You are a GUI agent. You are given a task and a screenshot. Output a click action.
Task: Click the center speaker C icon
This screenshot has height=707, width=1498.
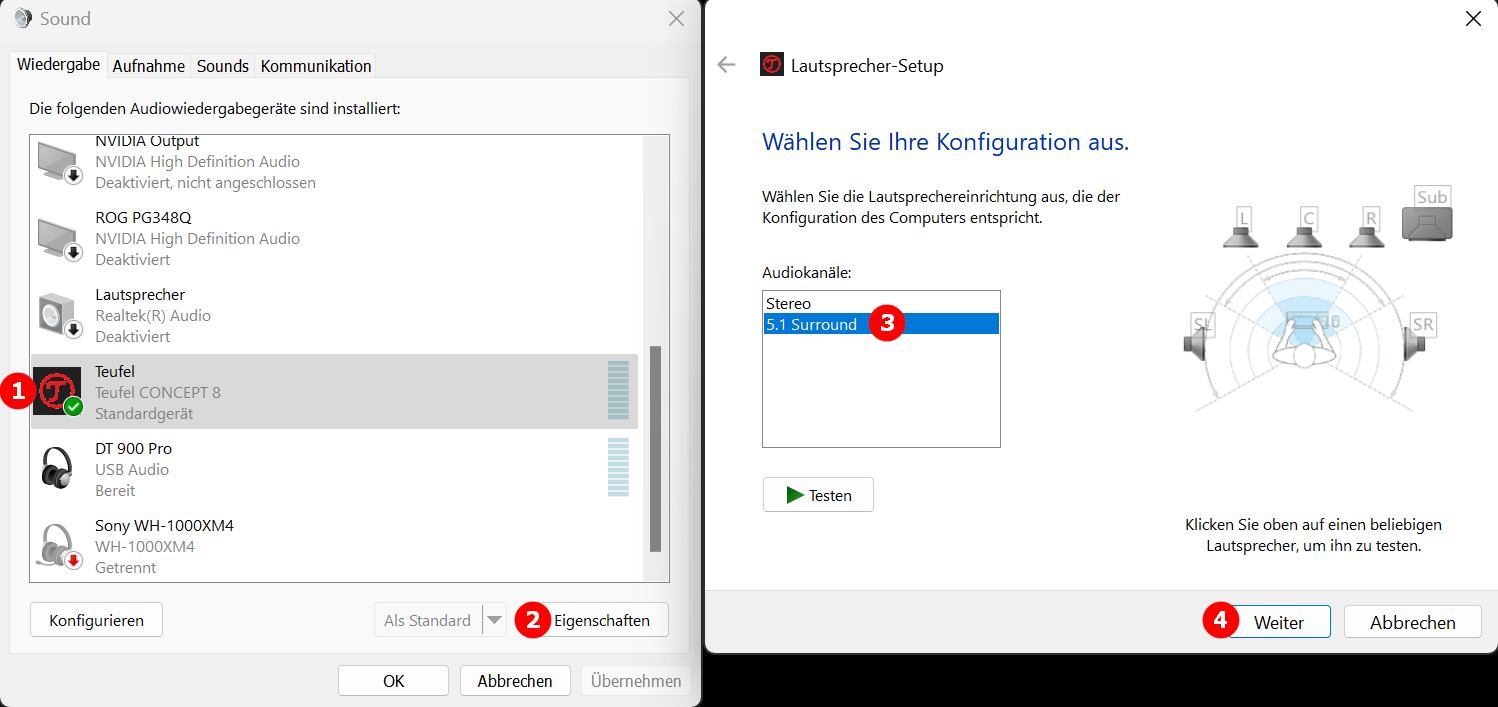(1305, 229)
